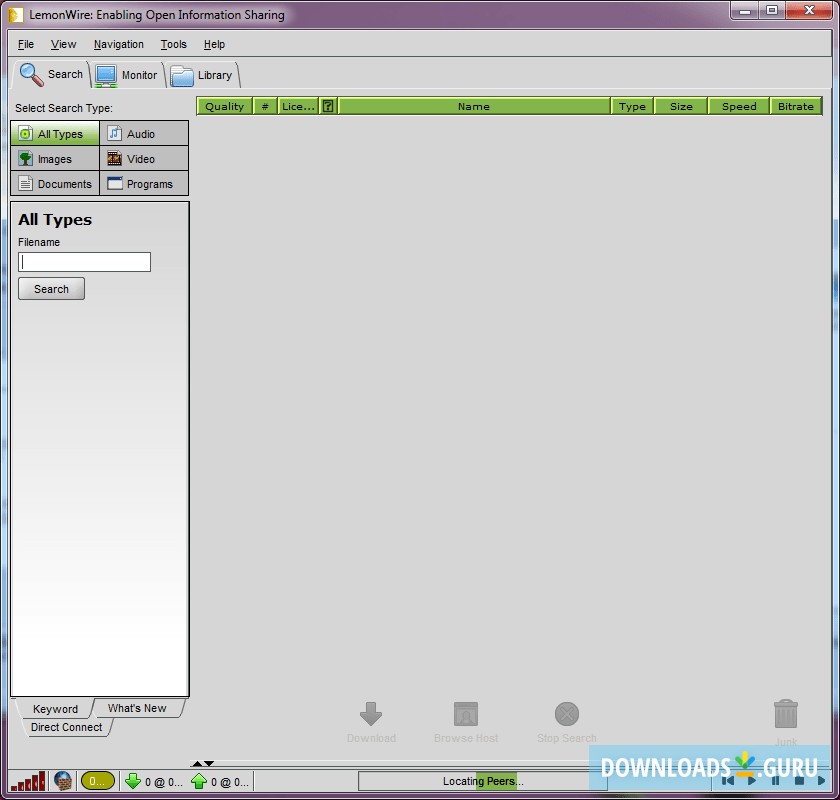Image resolution: width=840 pixels, height=800 pixels.
Task: Click the Locating Peers progress bar
Action: click(482, 781)
